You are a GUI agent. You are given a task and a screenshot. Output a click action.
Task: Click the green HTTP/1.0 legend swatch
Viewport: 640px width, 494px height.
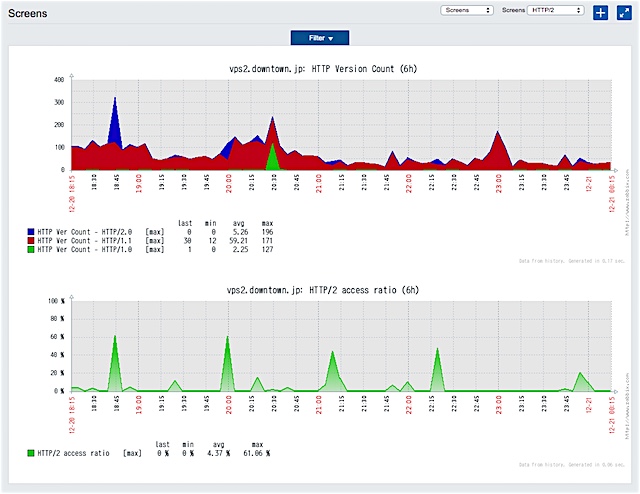point(31,249)
